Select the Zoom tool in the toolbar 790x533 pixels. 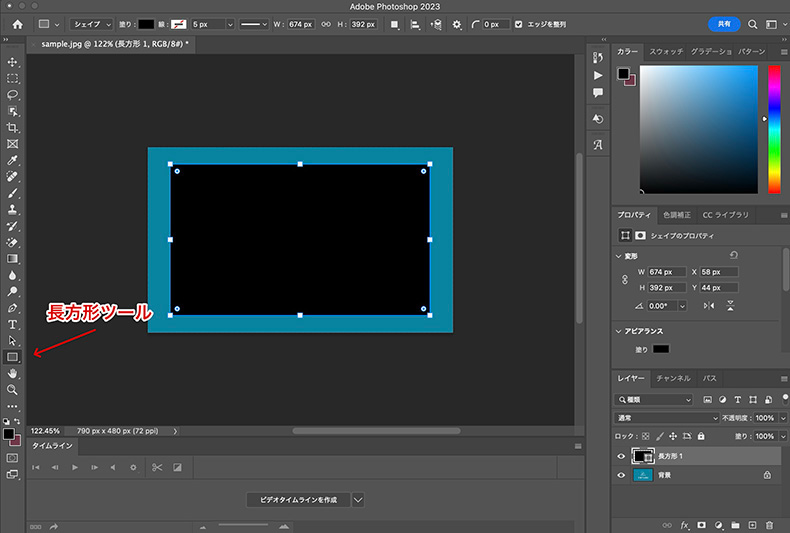[13, 389]
